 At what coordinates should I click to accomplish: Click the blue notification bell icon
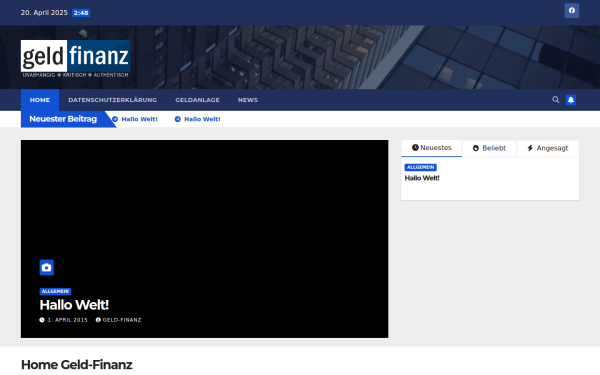click(x=571, y=100)
